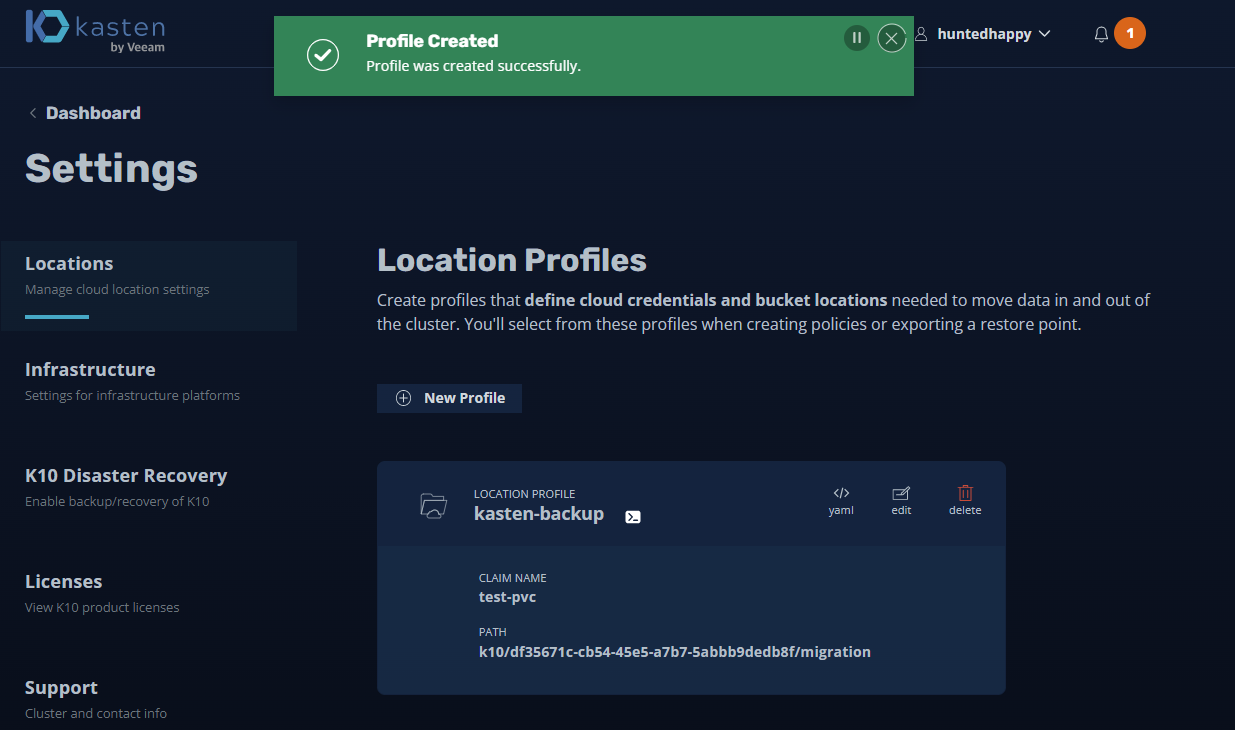Pause the Profile Created notification
Image resolution: width=1235 pixels, height=730 pixels.
(856, 38)
